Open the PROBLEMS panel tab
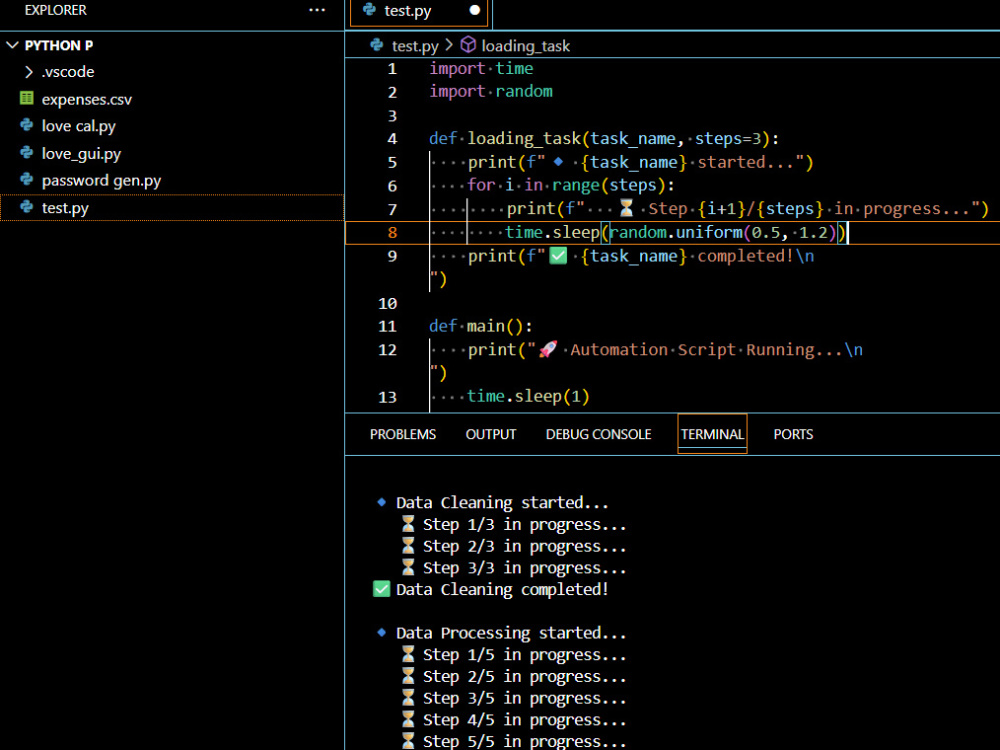The image size is (1000, 750). click(x=402, y=434)
